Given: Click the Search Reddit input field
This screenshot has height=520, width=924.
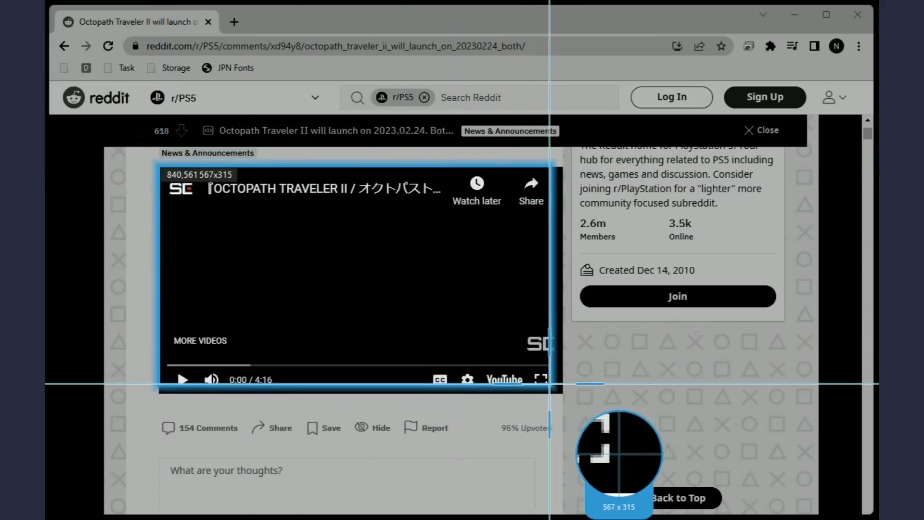Looking at the screenshot, I should (x=520, y=98).
